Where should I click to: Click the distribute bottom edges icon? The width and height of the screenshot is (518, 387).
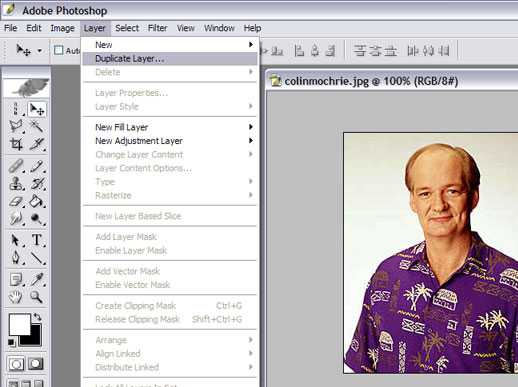(390, 51)
